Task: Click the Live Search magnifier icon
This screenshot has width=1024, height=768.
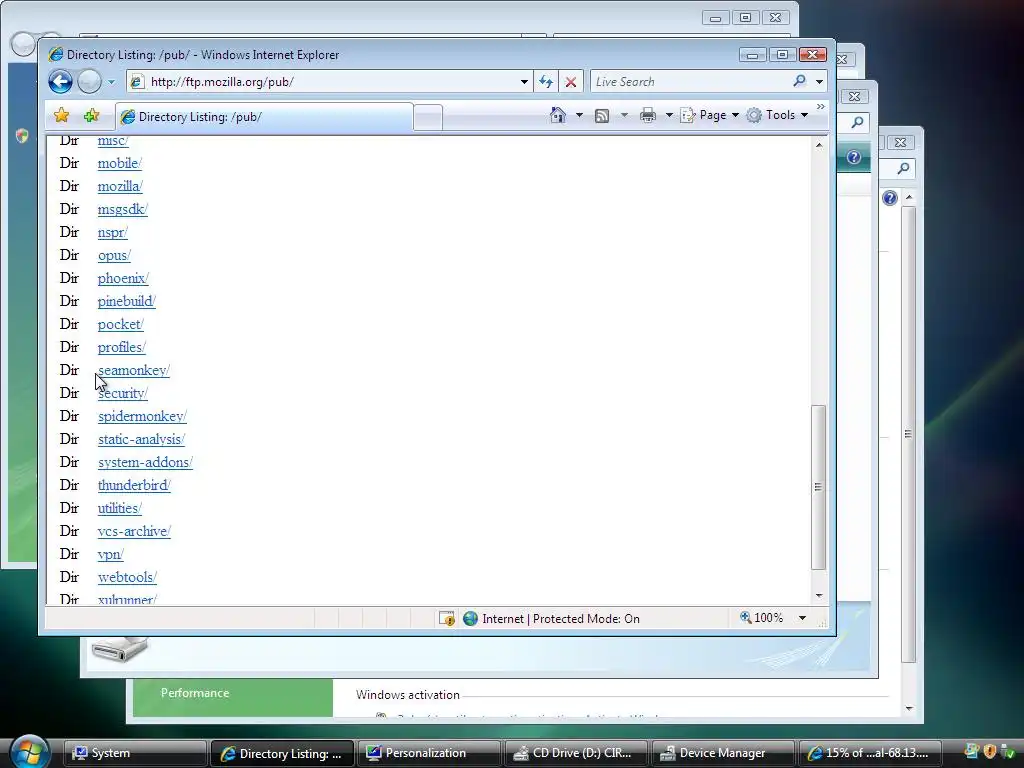Action: pos(799,81)
